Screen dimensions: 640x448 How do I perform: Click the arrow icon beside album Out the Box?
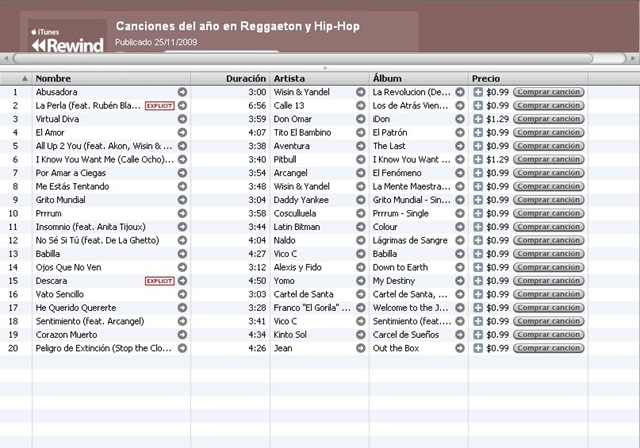pos(460,348)
